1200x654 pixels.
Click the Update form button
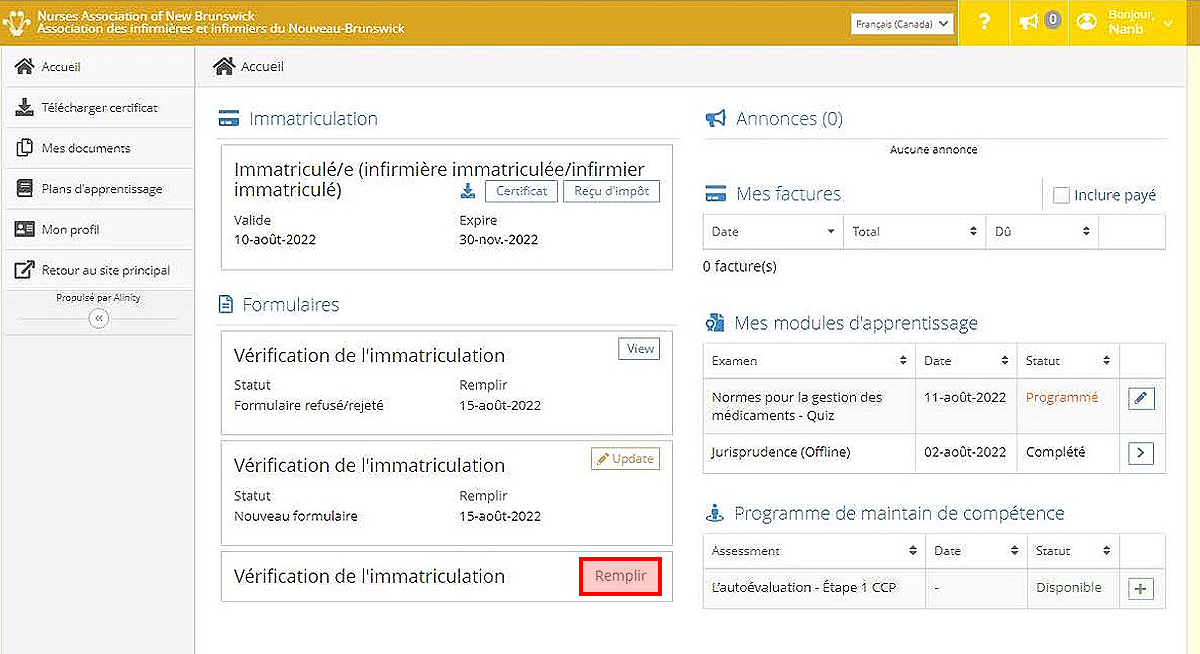pyautogui.click(x=625, y=459)
